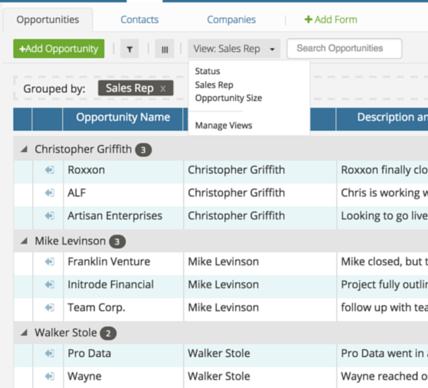428x388 pixels.
Task: Open Manage Views menu entry
Action: tap(224, 125)
